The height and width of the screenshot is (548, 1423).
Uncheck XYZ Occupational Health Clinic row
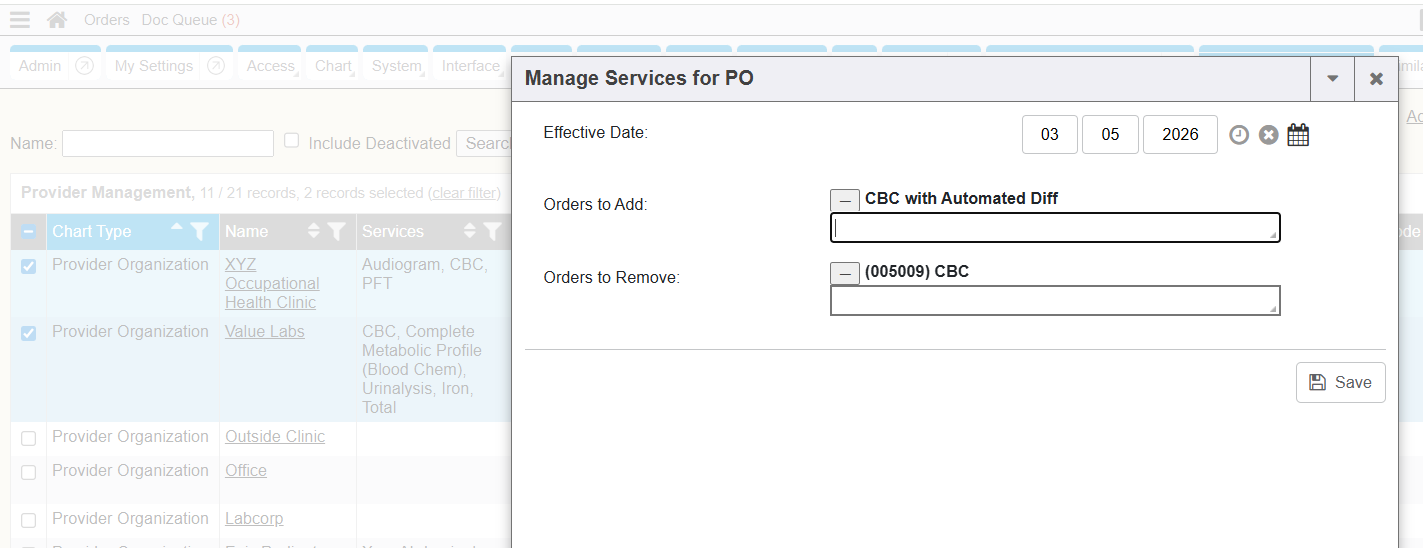point(28,266)
